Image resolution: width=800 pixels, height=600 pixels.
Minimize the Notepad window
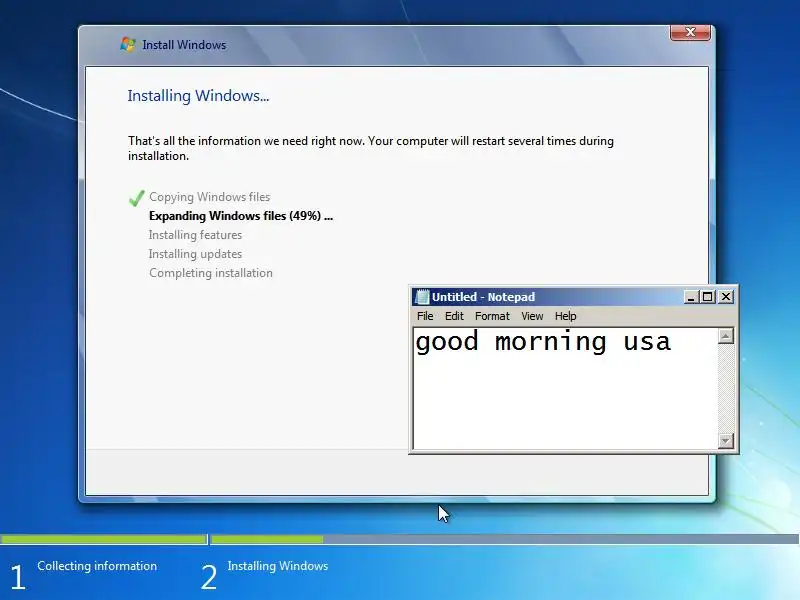[x=691, y=296]
